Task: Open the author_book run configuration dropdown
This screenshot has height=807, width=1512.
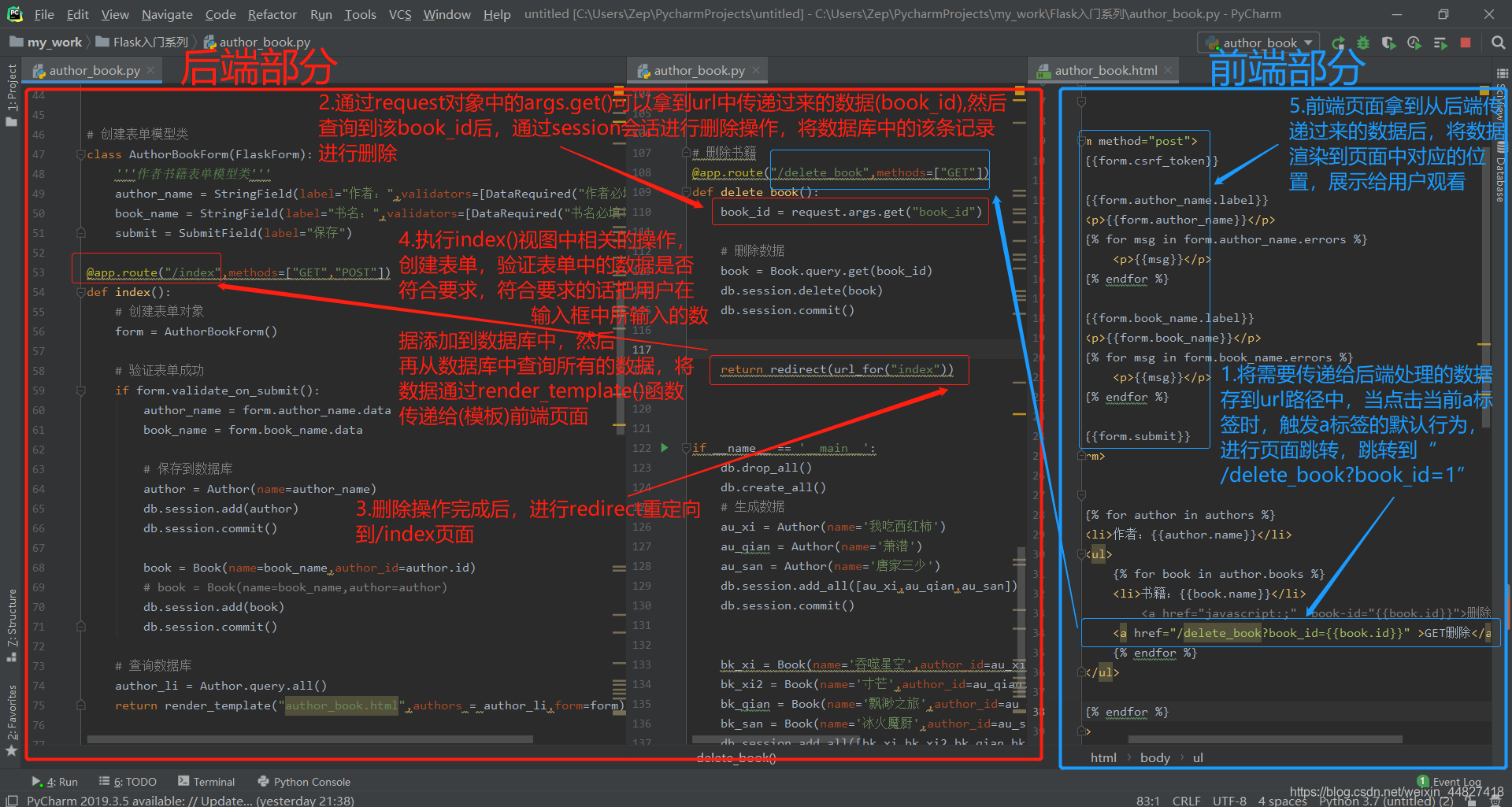Action: (1259, 43)
